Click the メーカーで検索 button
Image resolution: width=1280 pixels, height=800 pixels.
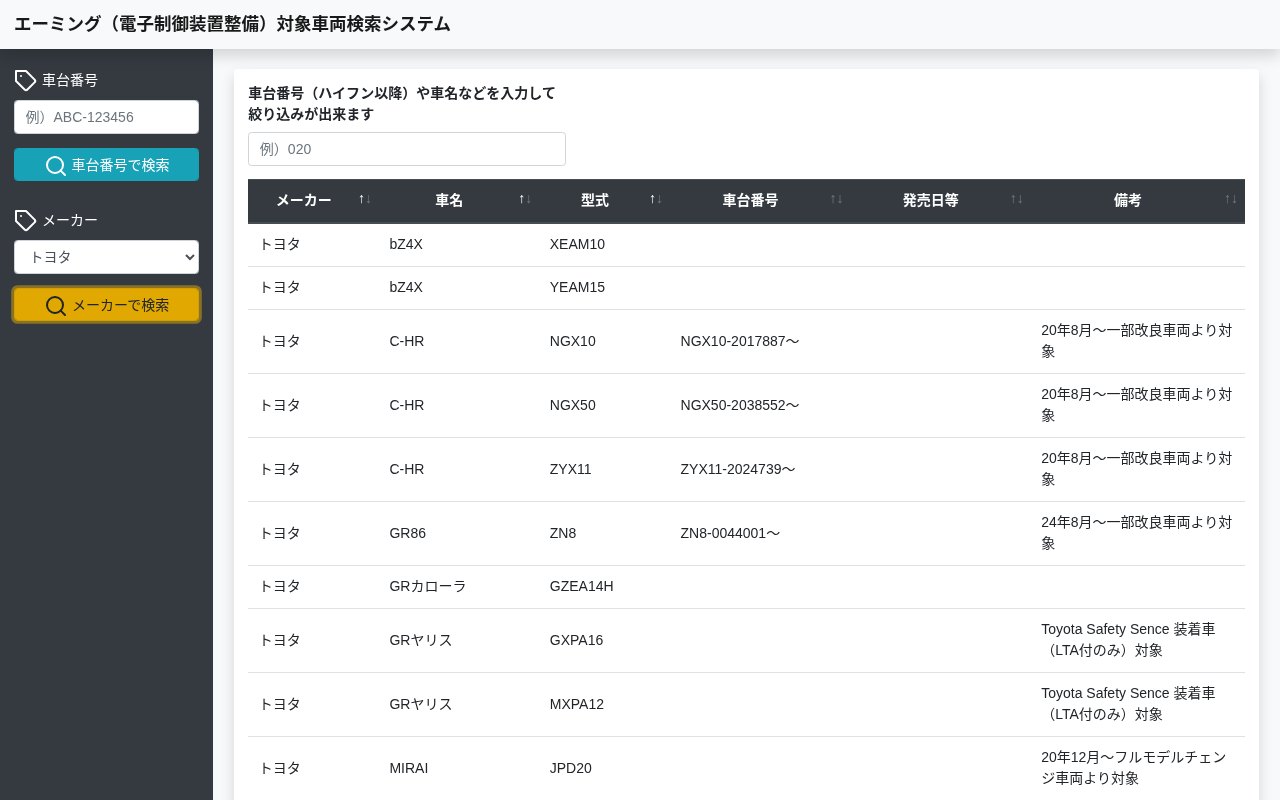[x=106, y=305]
